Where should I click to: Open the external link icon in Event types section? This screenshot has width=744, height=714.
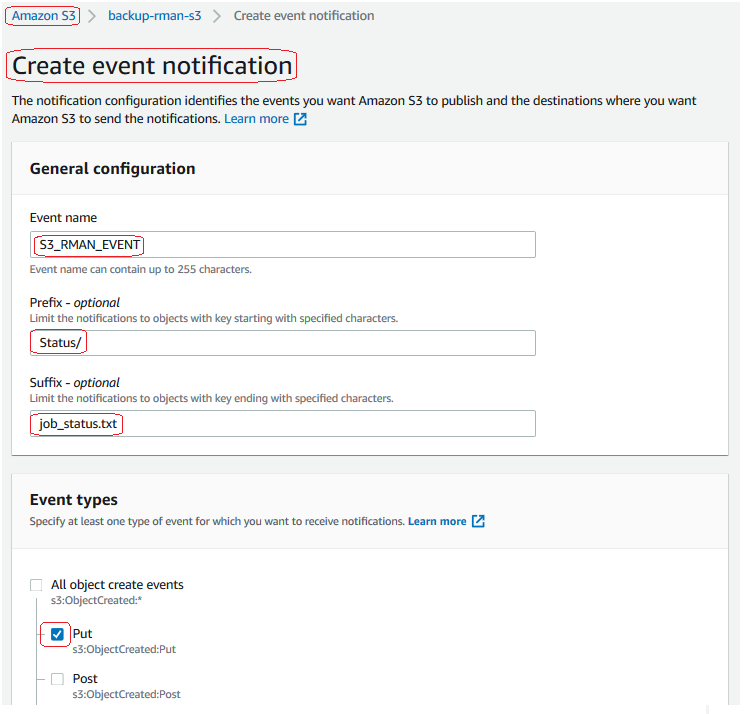click(478, 521)
